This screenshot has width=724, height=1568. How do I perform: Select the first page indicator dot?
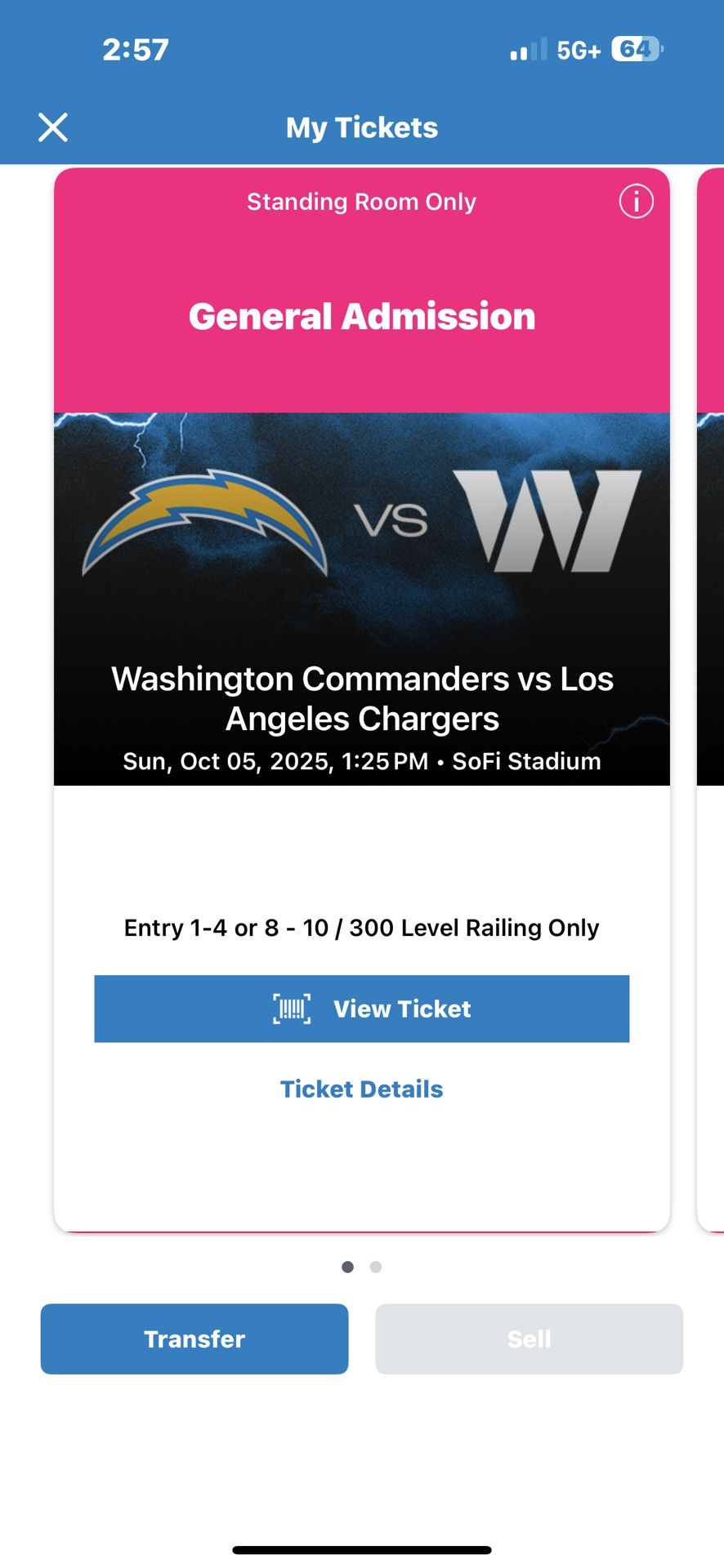348,1267
